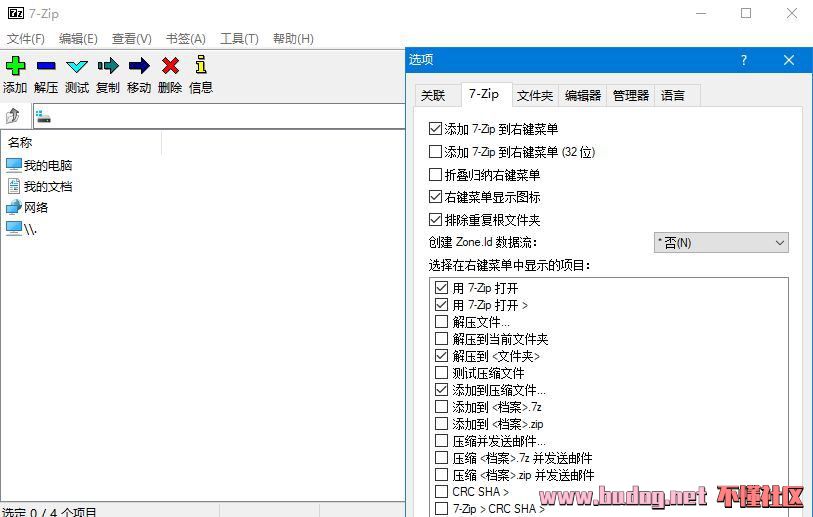
Task: Click the 7z application icon in title bar
Action: coord(16,13)
